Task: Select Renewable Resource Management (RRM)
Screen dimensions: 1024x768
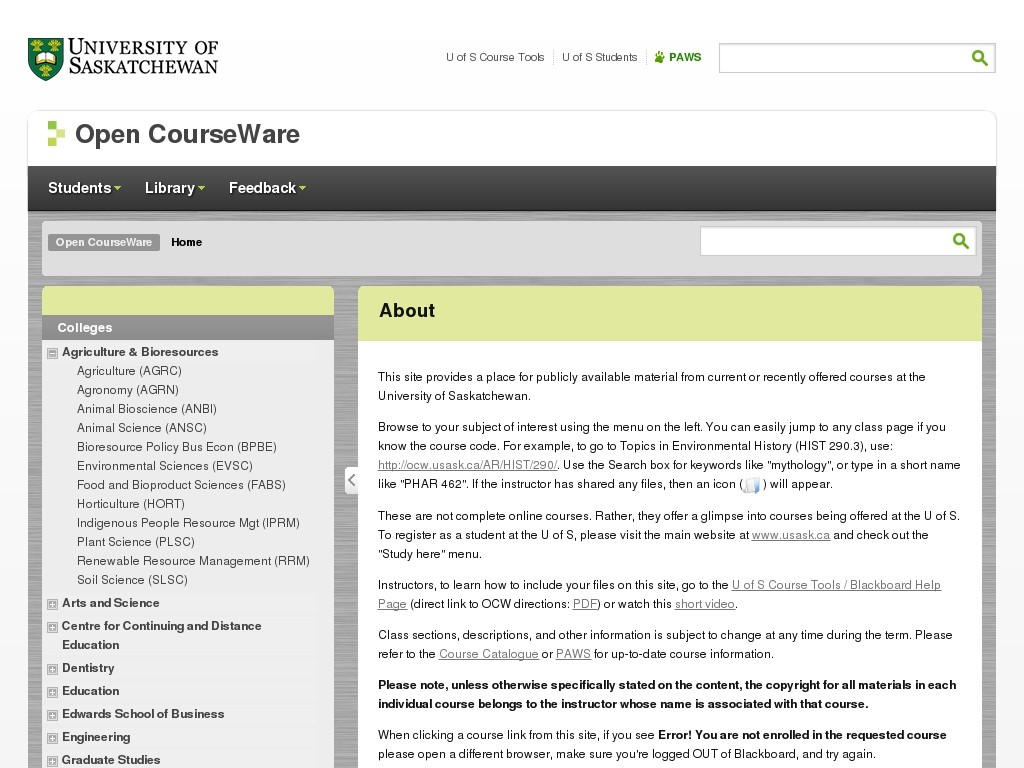Action: click(193, 560)
